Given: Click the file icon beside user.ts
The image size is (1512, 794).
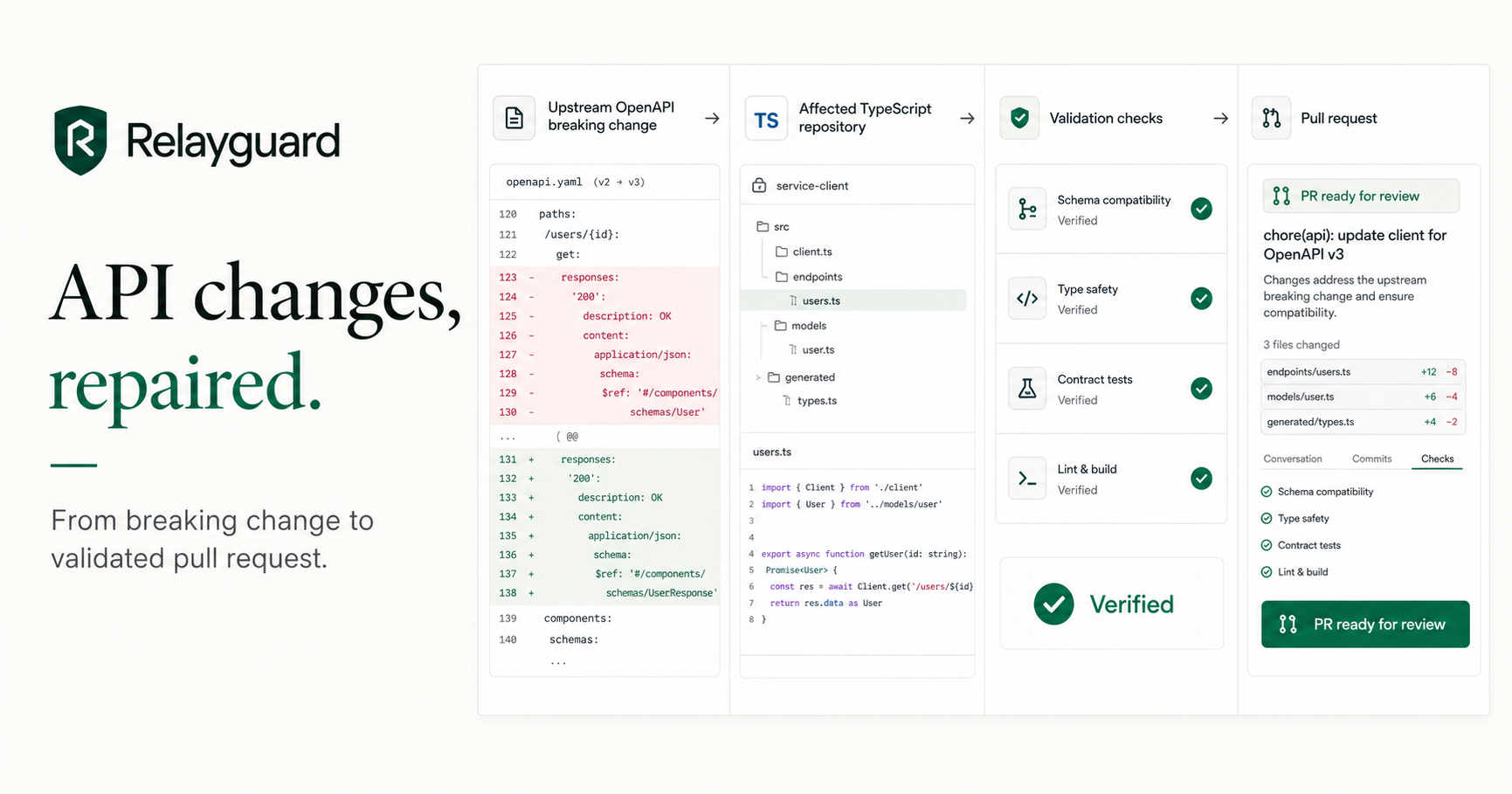Looking at the screenshot, I should [x=793, y=349].
